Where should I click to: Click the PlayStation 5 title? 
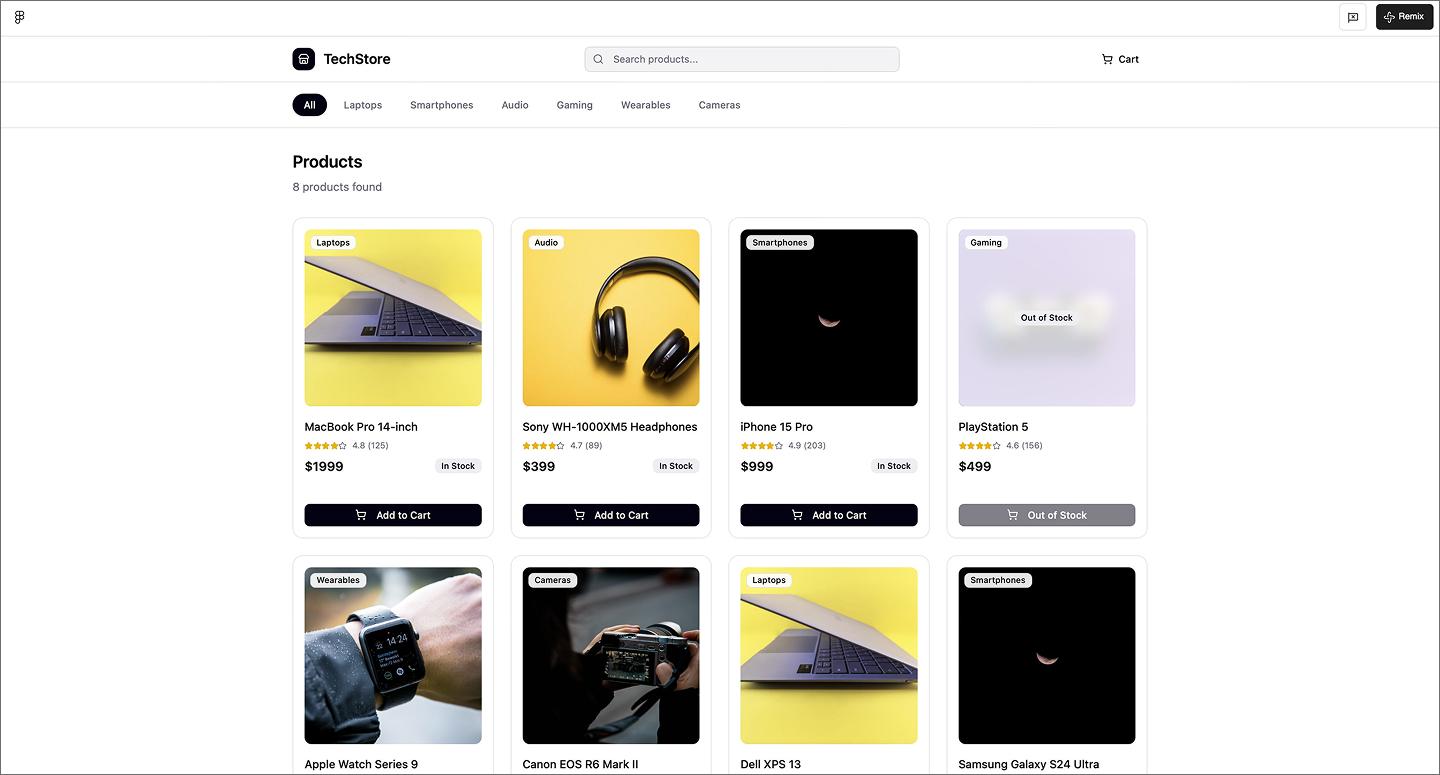coord(993,427)
